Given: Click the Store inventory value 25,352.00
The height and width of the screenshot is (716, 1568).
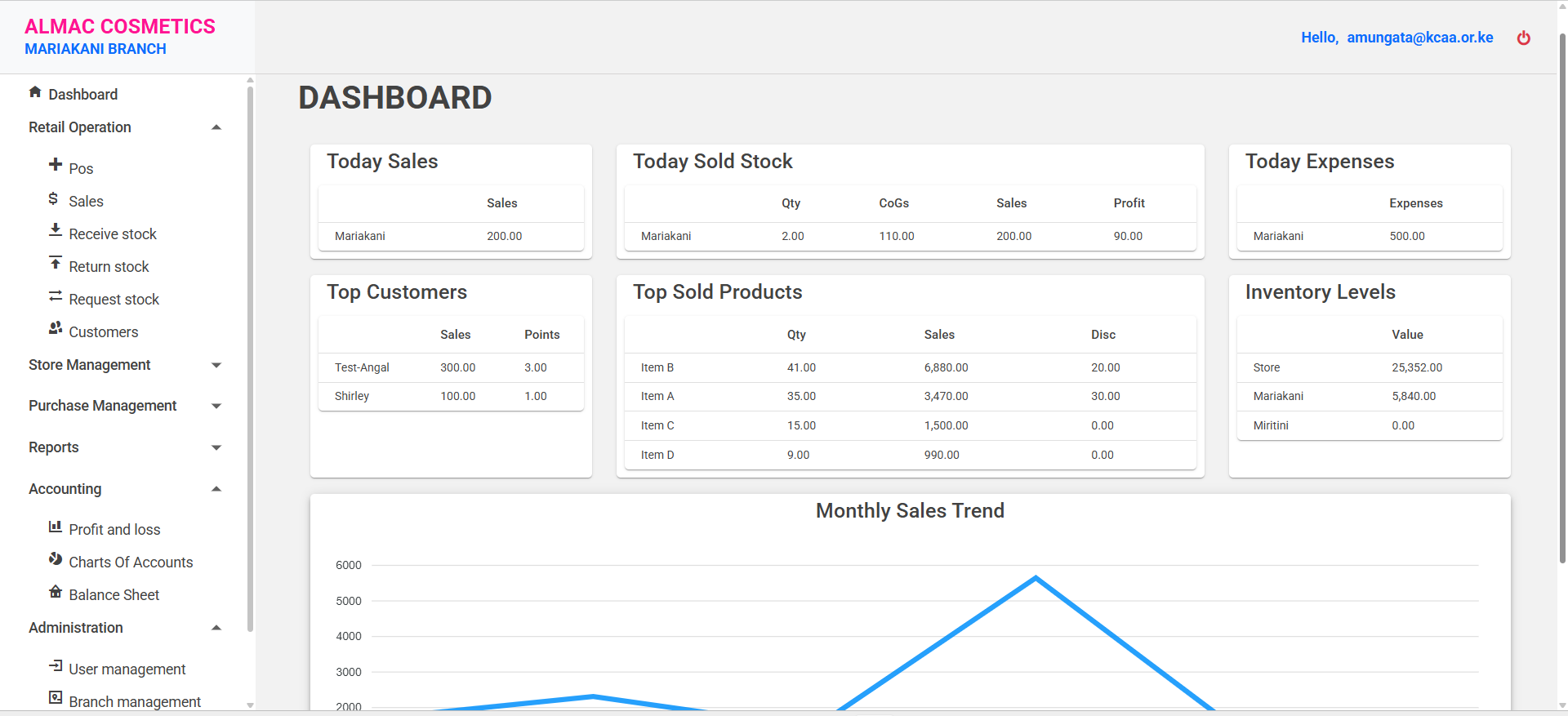Looking at the screenshot, I should pyautogui.click(x=1417, y=367).
